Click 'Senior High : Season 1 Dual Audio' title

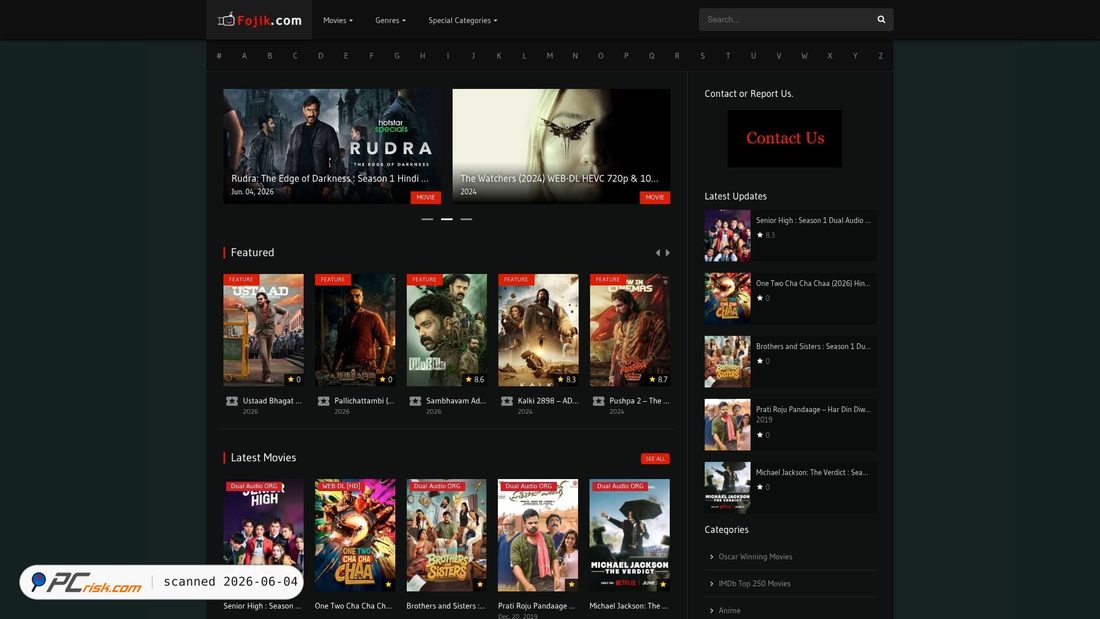(x=813, y=220)
